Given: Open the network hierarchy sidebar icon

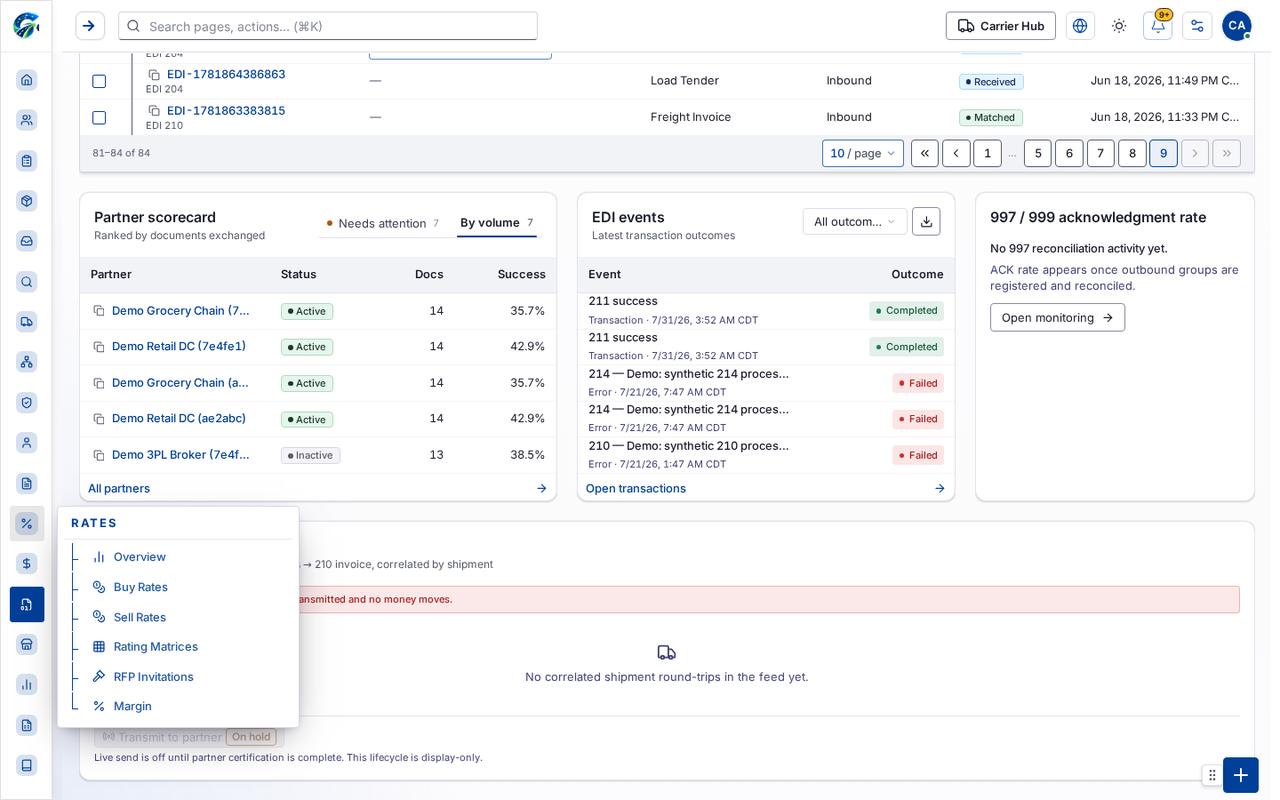Looking at the screenshot, I should [27, 362].
